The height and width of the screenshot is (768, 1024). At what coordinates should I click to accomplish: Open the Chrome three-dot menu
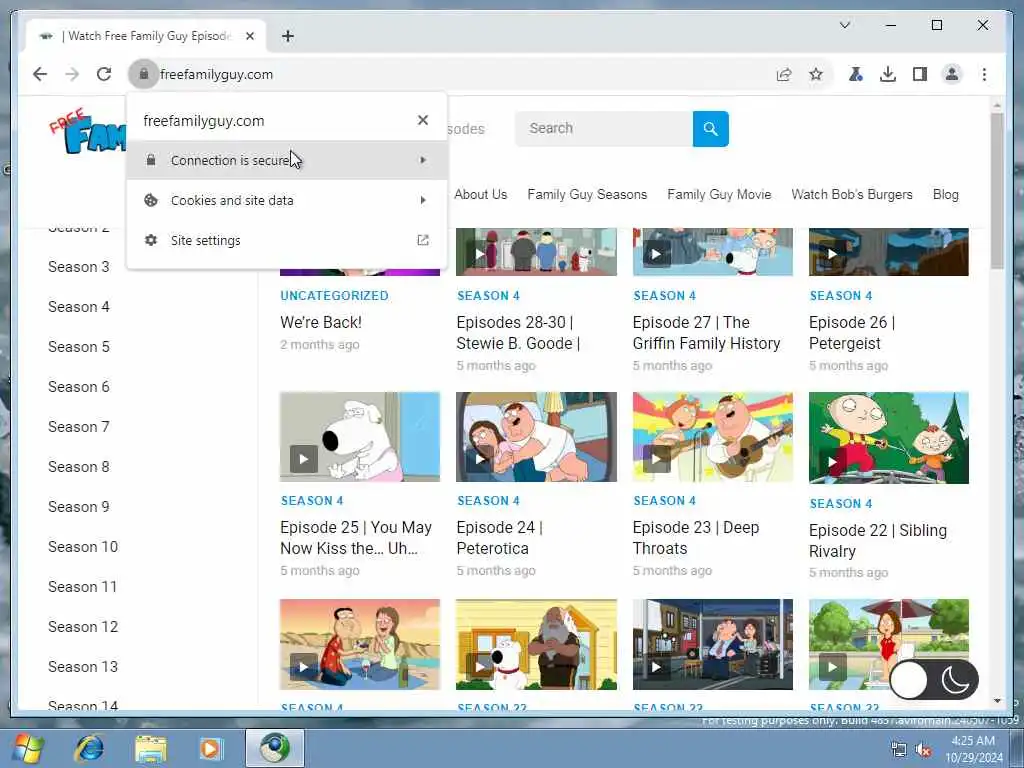pos(984,74)
